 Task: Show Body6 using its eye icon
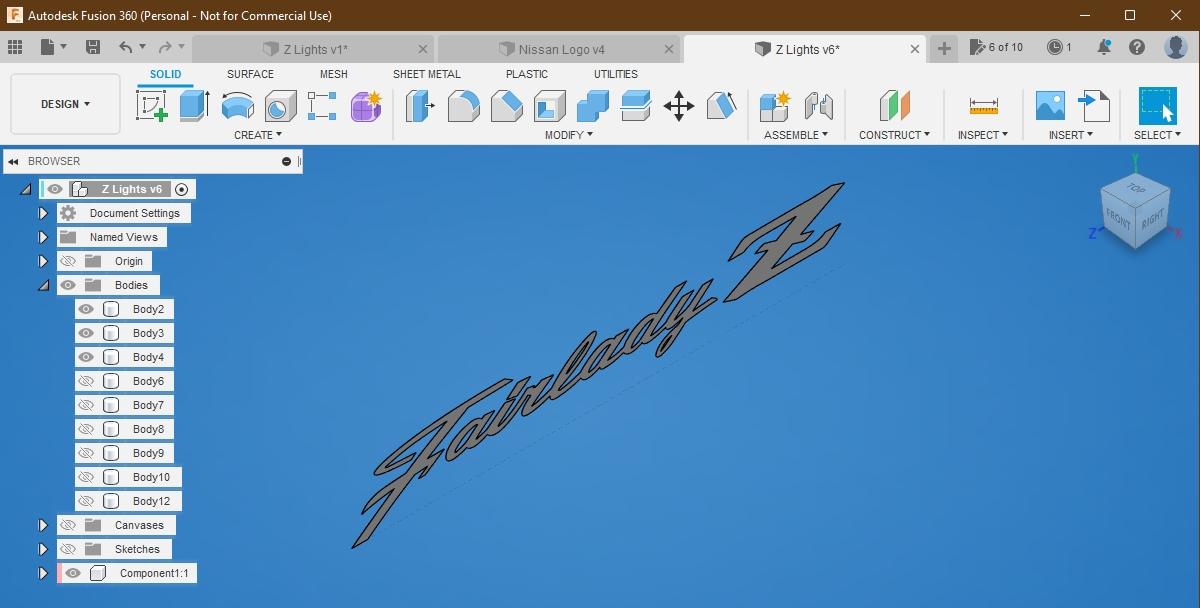click(x=86, y=381)
